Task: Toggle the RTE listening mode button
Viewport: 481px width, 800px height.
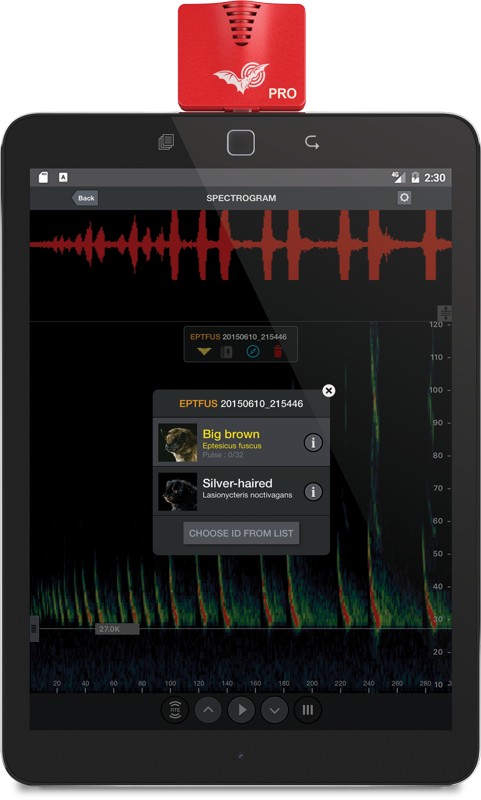Action: (175, 709)
